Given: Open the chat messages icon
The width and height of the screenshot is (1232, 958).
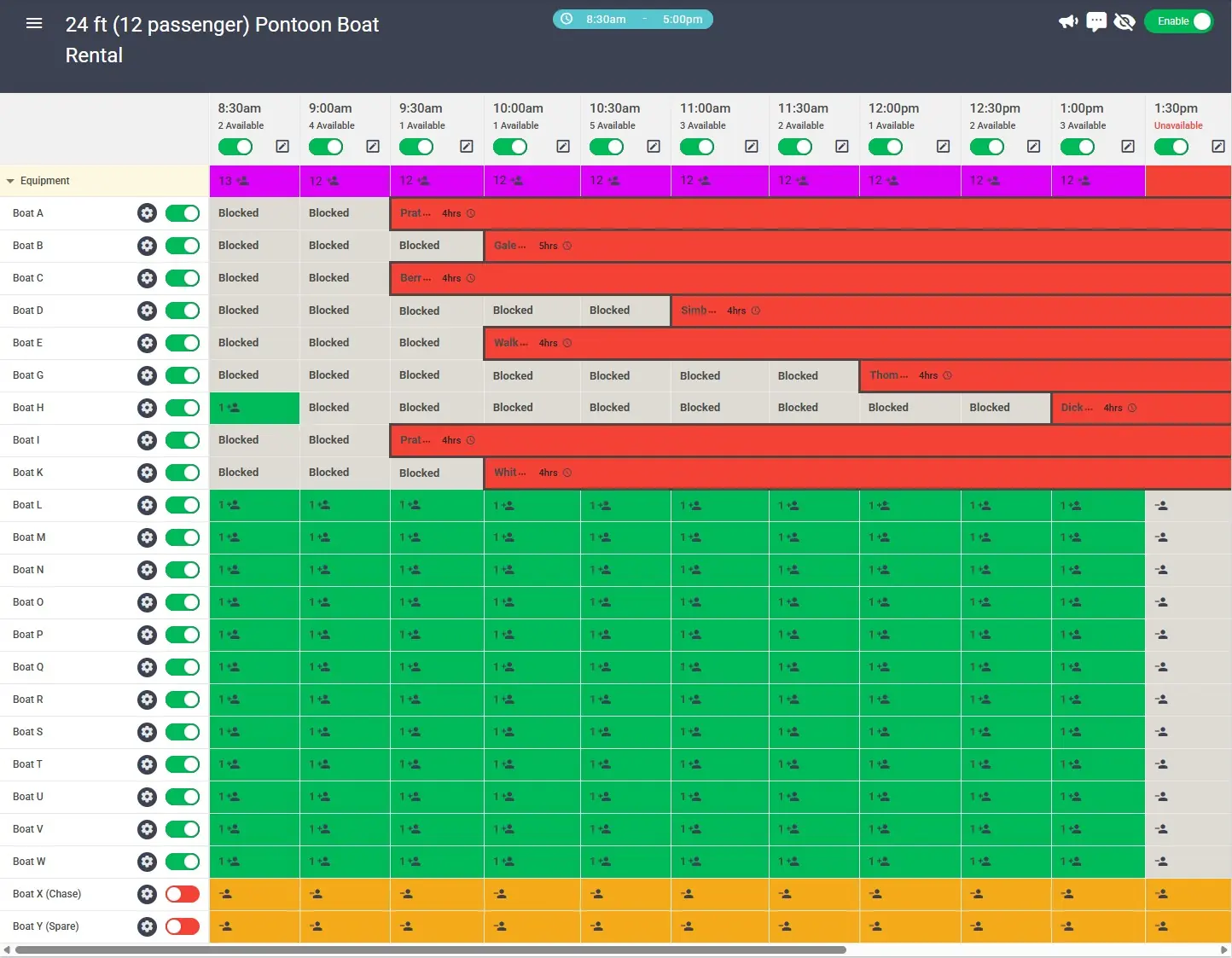Looking at the screenshot, I should click(1096, 21).
